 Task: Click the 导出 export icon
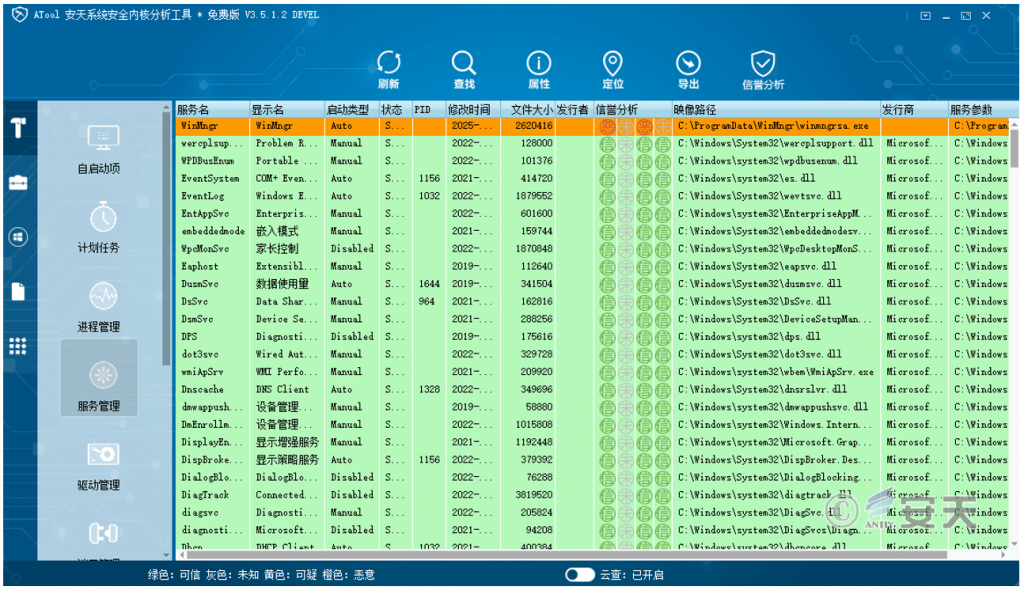[688, 68]
